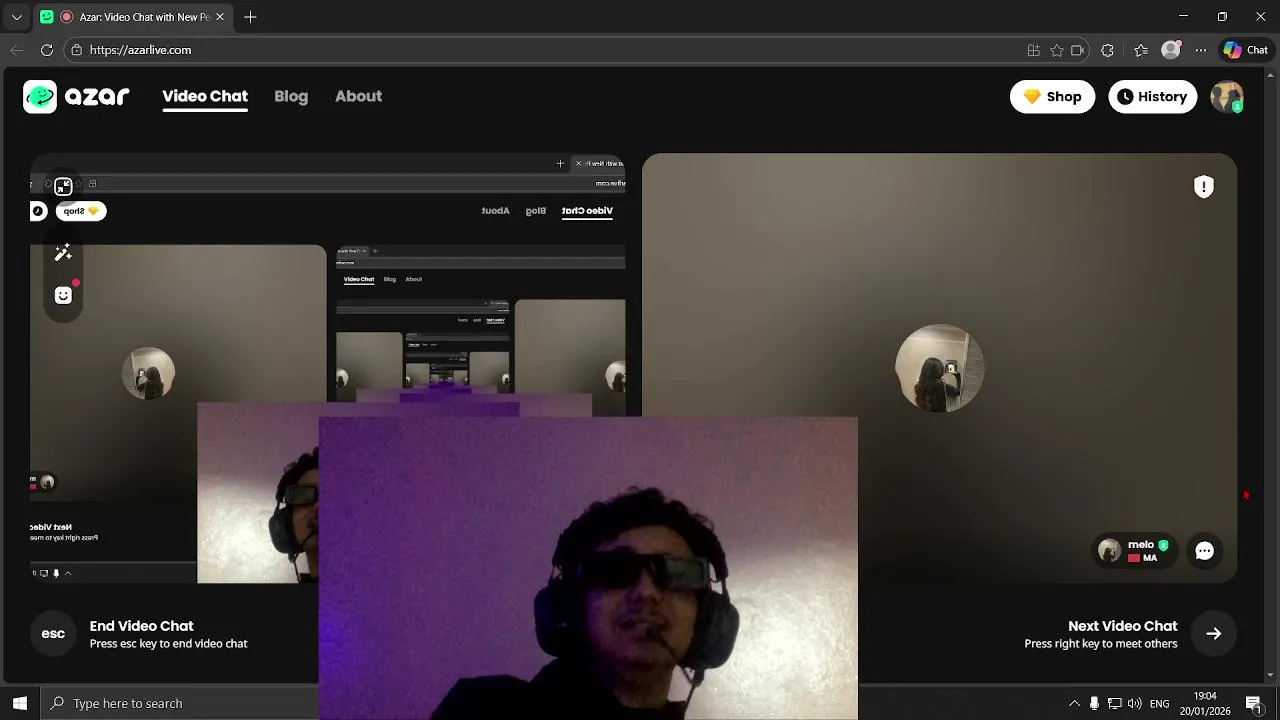The image size is (1280, 720).
Task: Open the smiley face stickers button
Action: [63, 295]
